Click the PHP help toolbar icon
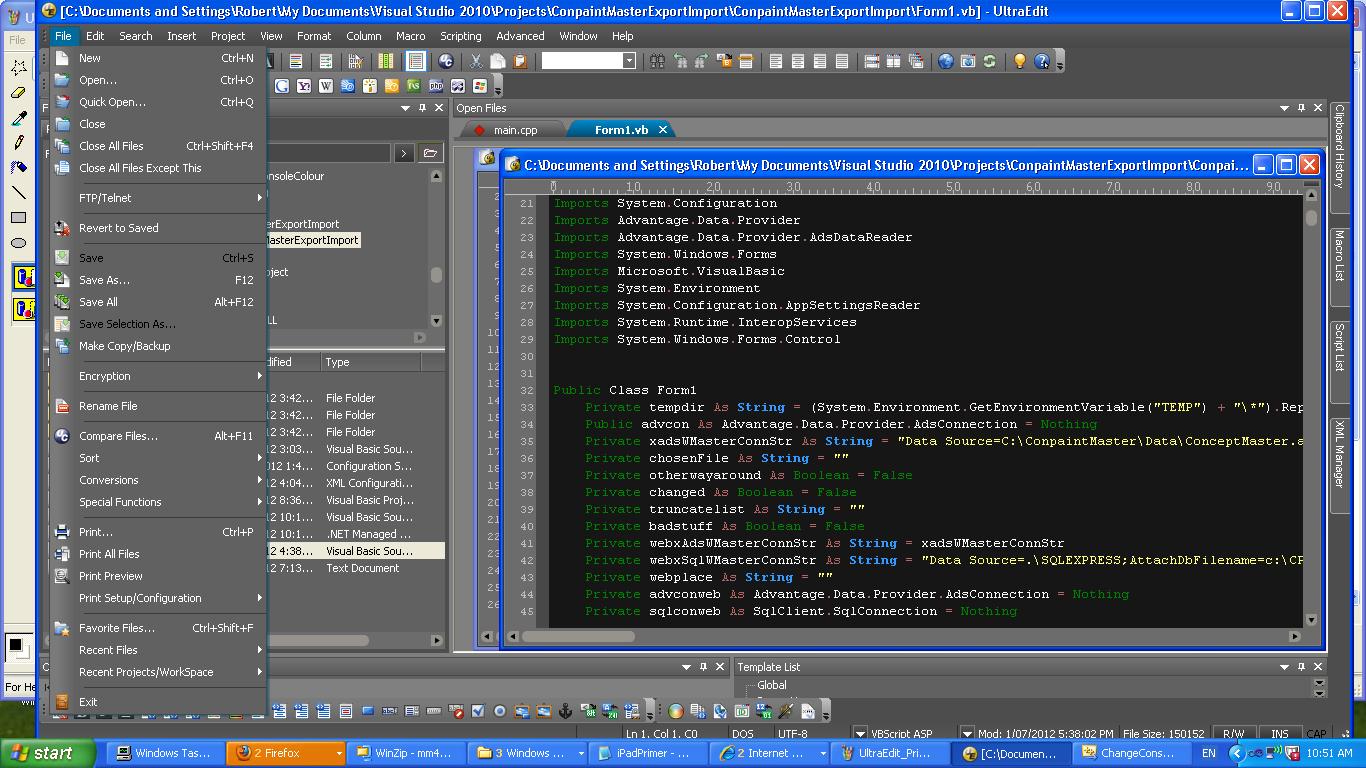The height and width of the screenshot is (768, 1366). coord(436,87)
